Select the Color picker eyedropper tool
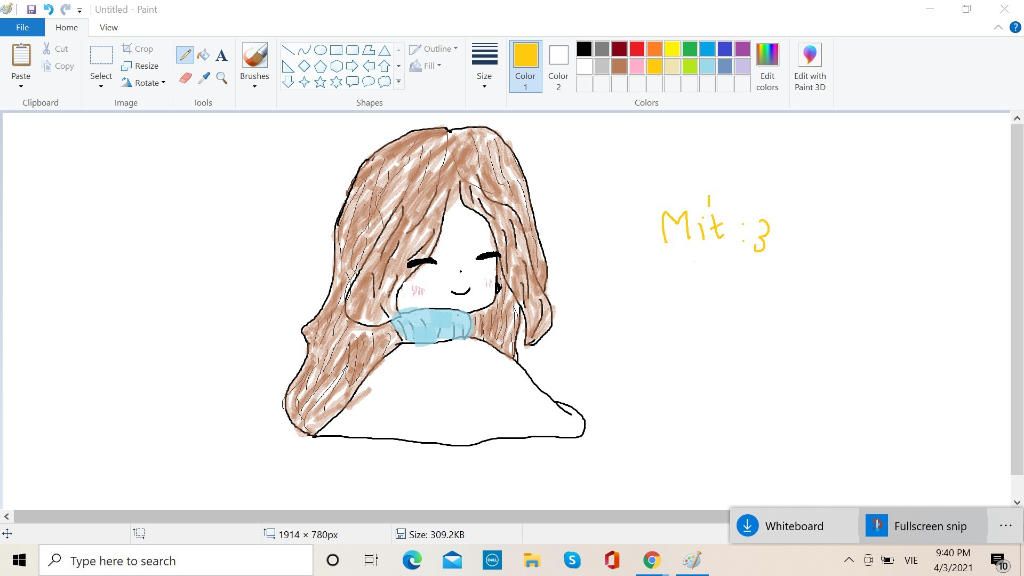This screenshot has height=576, width=1024. [204, 78]
